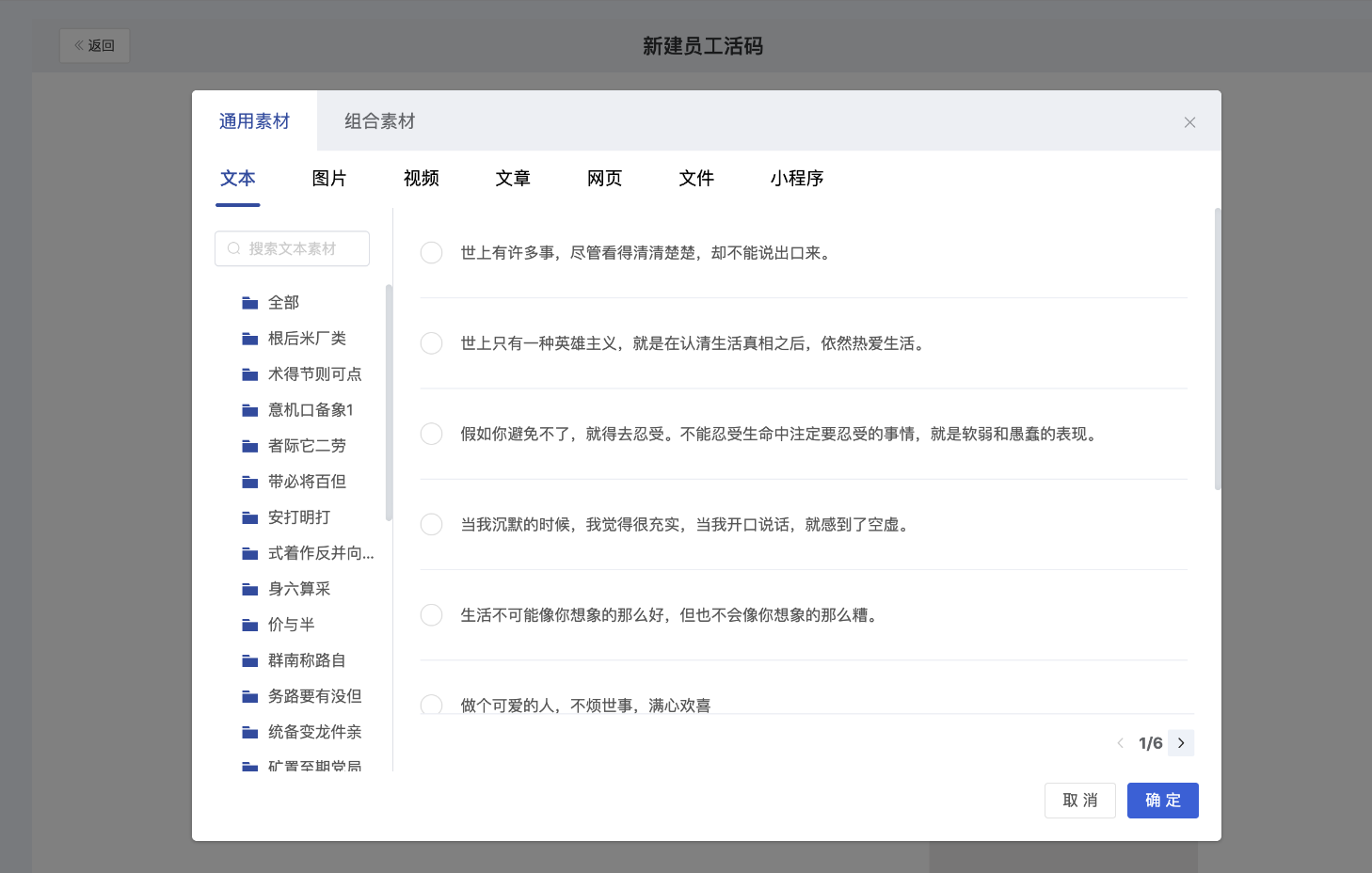Click the folder icon beside 务路要有没但
This screenshot has height=873, width=1372.
click(x=250, y=696)
